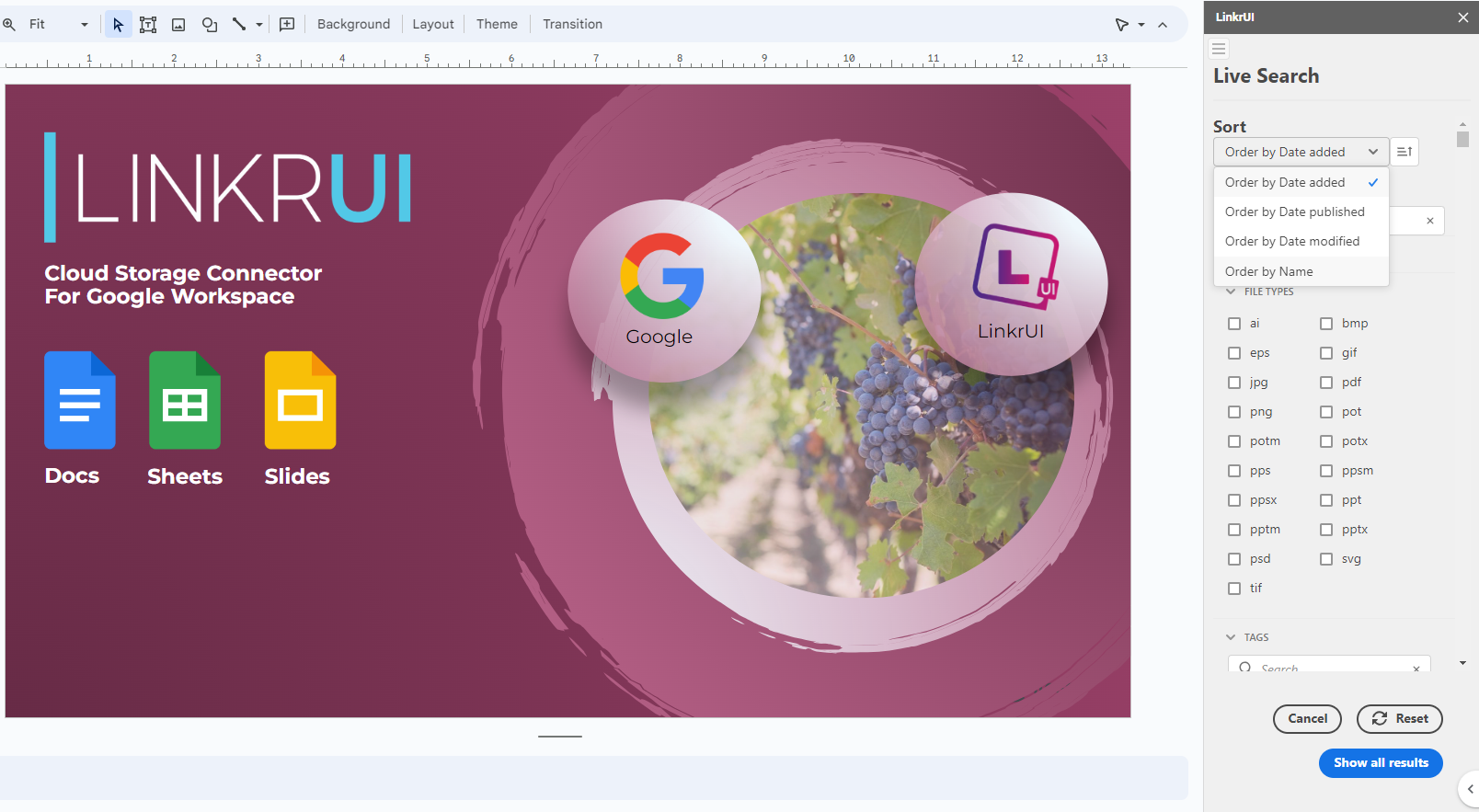Check the png file type

(x=1234, y=412)
